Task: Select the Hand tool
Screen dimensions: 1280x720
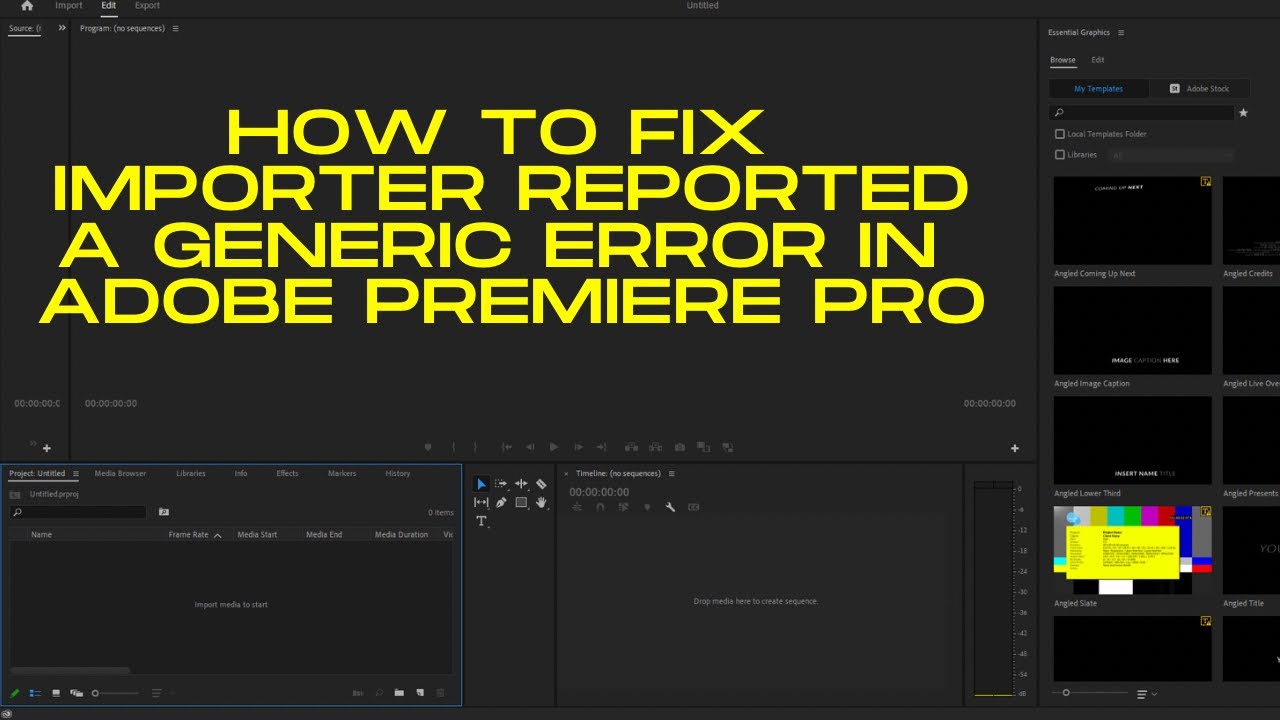Action: coord(541,503)
